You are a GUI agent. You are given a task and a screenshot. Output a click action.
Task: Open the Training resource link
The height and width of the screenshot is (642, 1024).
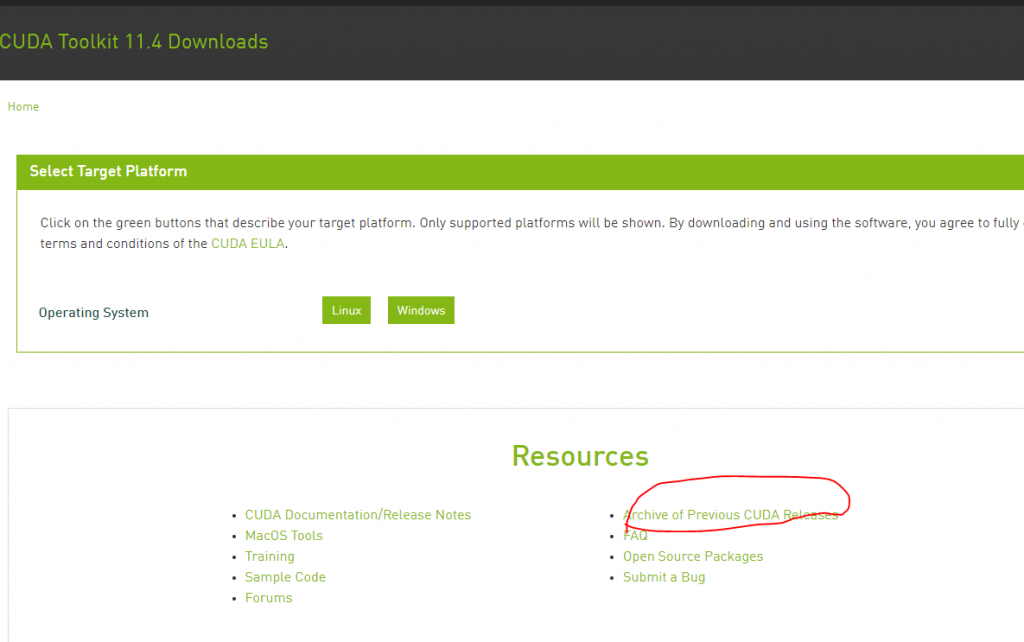pos(270,556)
